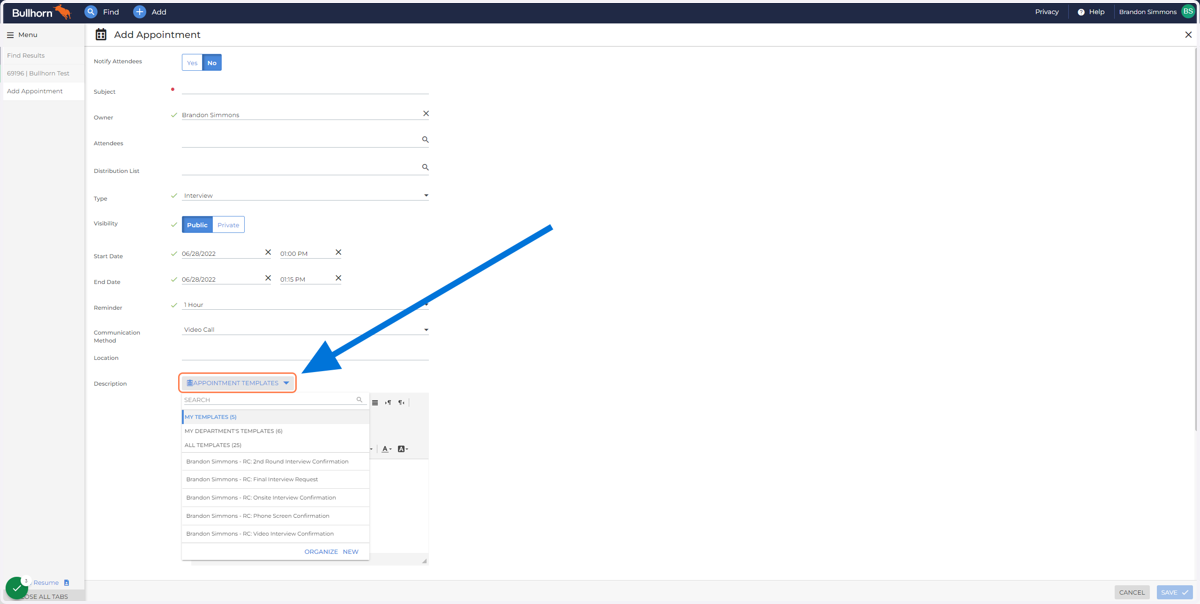Viewport: 1200px width, 604px height.
Task: Click the Organize templates link
Action: click(321, 552)
